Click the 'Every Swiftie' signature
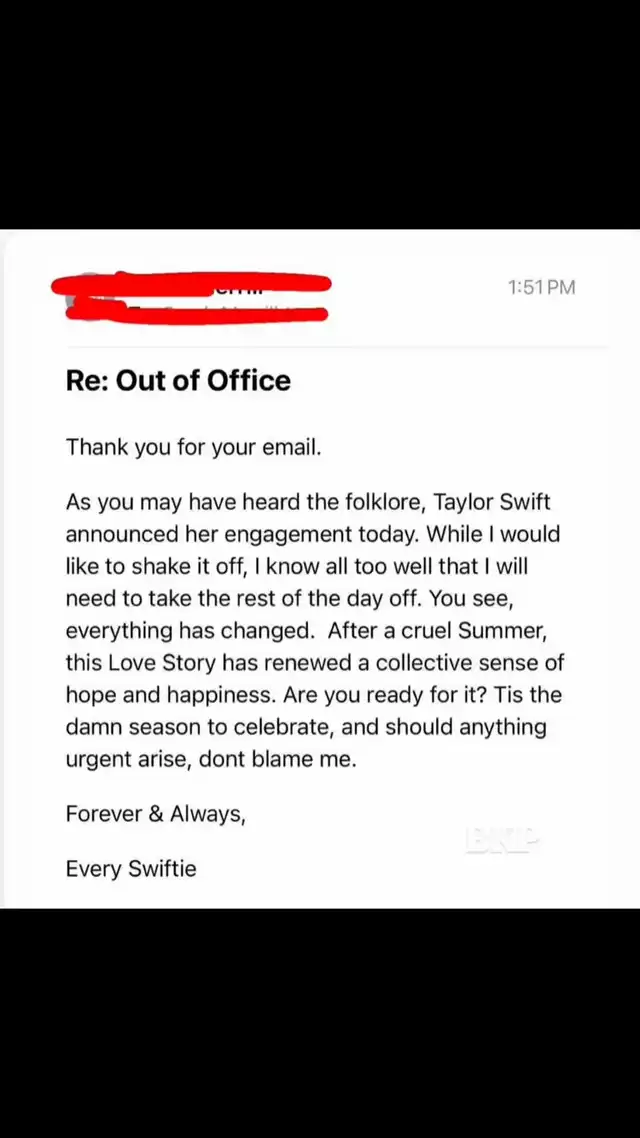The image size is (640, 1138). [x=131, y=868]
